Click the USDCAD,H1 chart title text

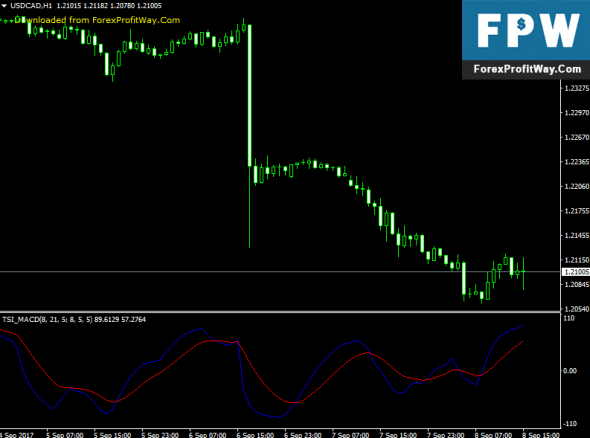click(31, 6)
